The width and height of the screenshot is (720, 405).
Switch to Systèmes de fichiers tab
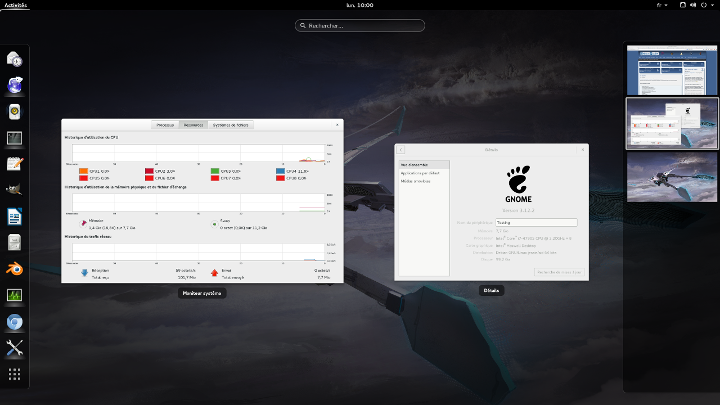coord(232,125)
